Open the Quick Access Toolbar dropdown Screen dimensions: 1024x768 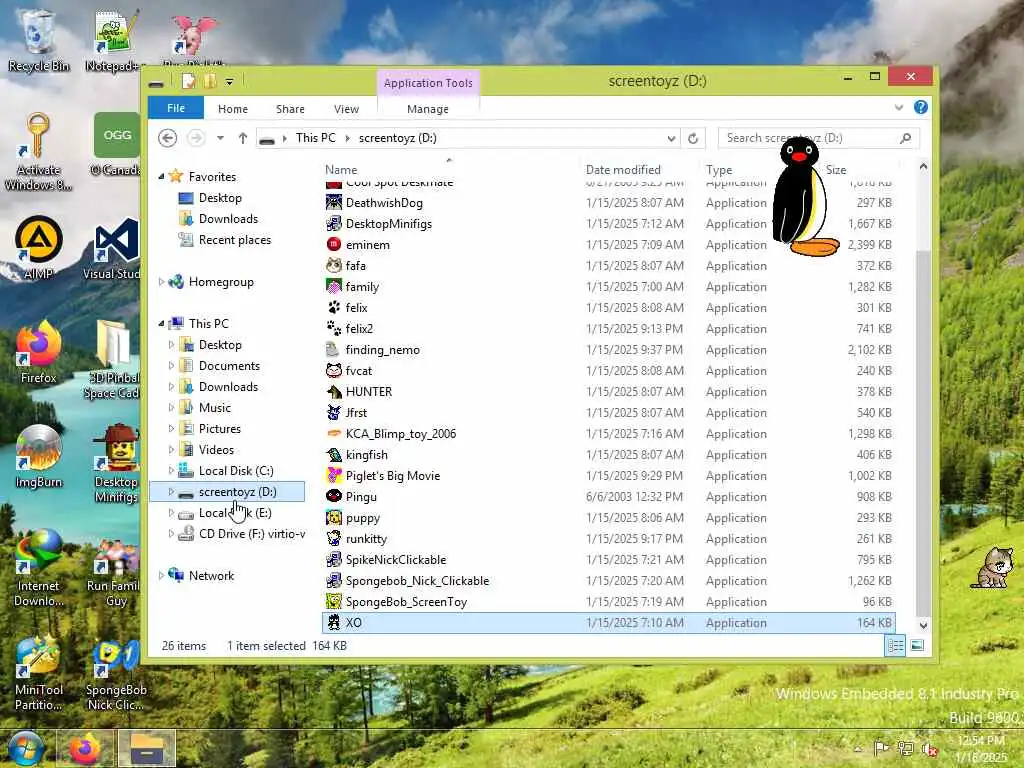[x=229, y=82]
